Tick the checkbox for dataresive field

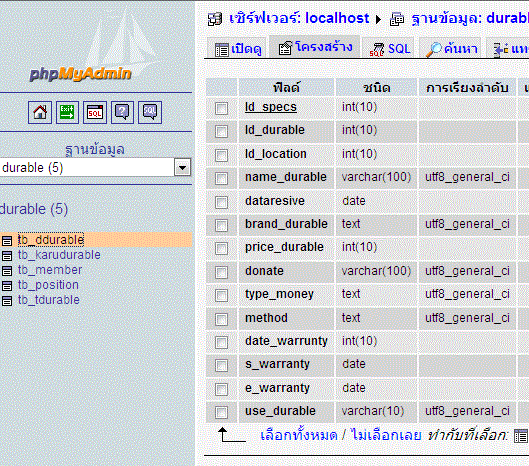pyautogui.click(x=221, y=202)
